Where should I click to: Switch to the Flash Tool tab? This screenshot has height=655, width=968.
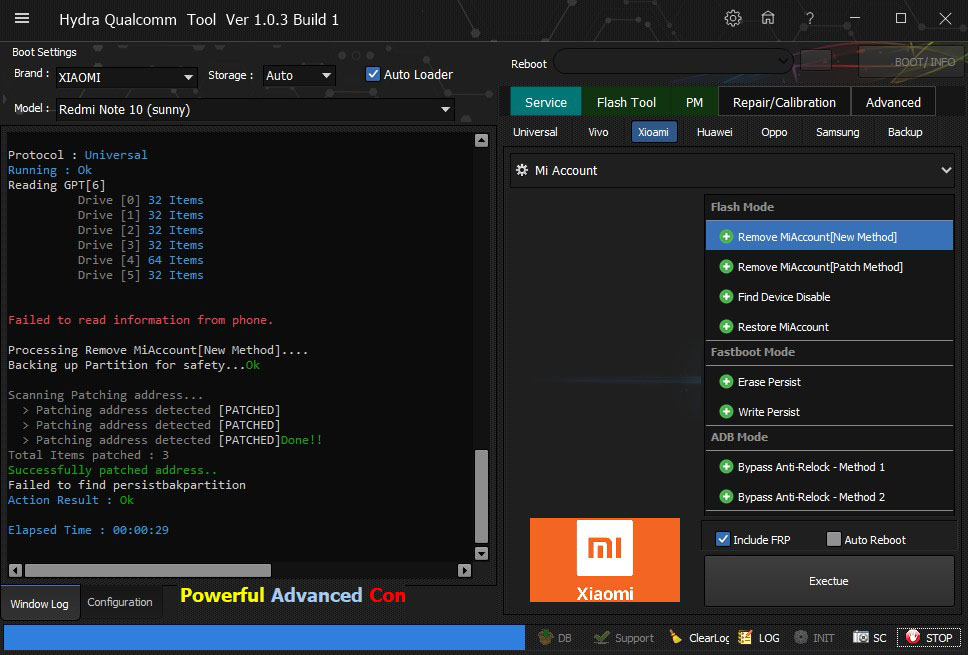click(626, 102)
